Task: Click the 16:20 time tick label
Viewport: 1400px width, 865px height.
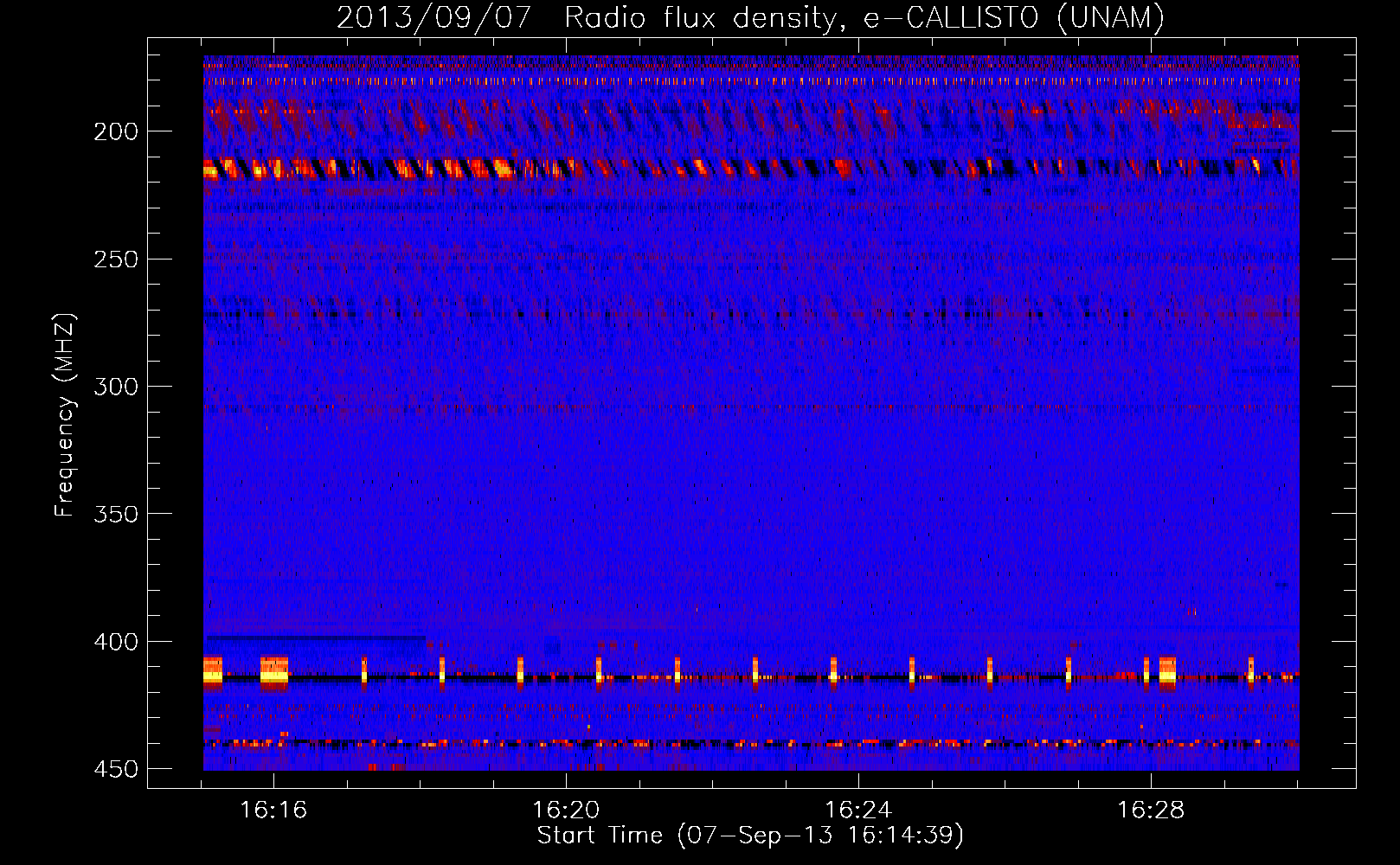Action: (x=566, y=811)
